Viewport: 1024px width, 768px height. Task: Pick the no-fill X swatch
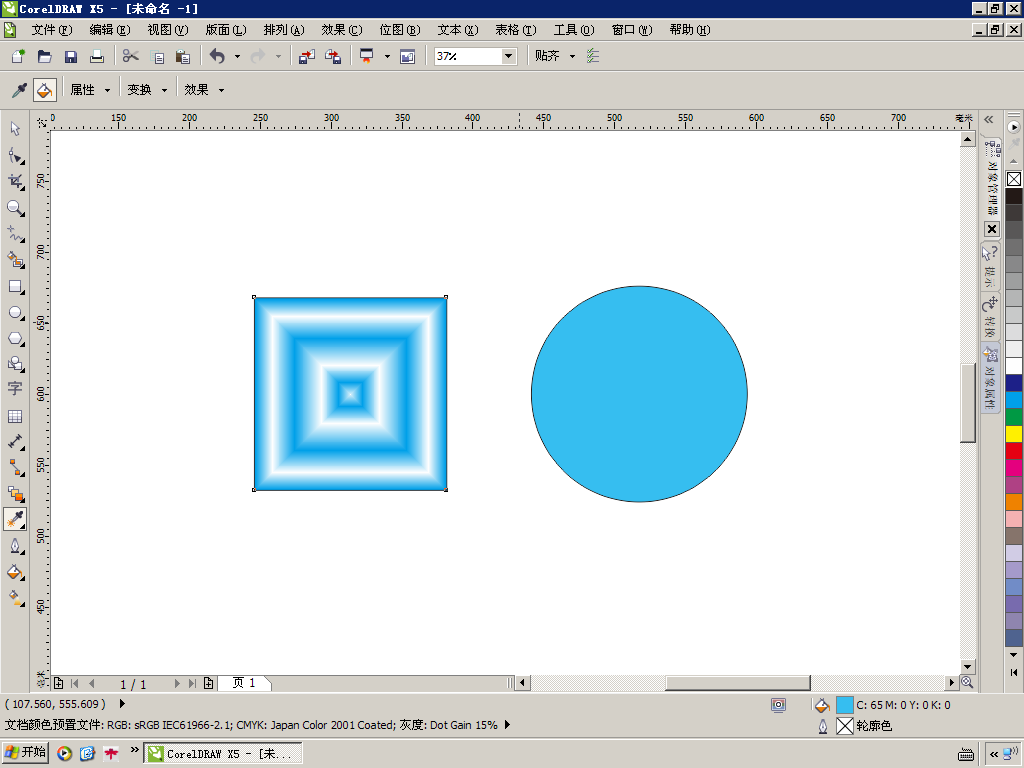(1014, 179)
